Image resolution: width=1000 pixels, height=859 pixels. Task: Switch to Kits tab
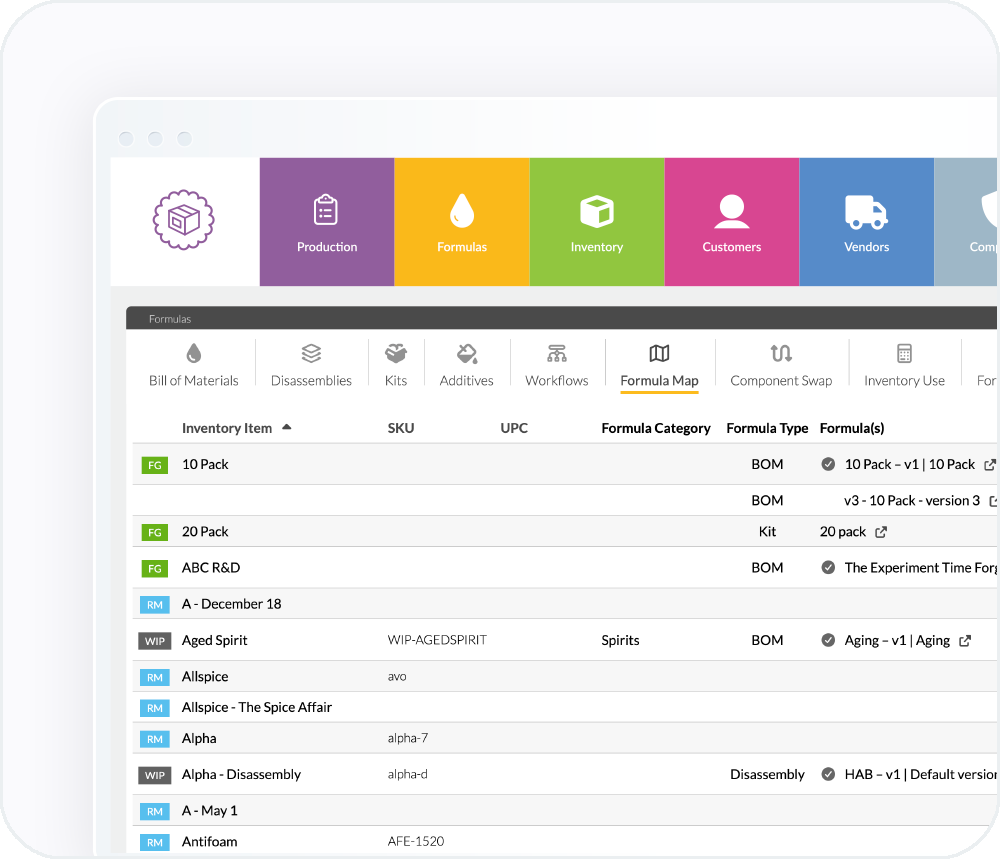[396, 365]
